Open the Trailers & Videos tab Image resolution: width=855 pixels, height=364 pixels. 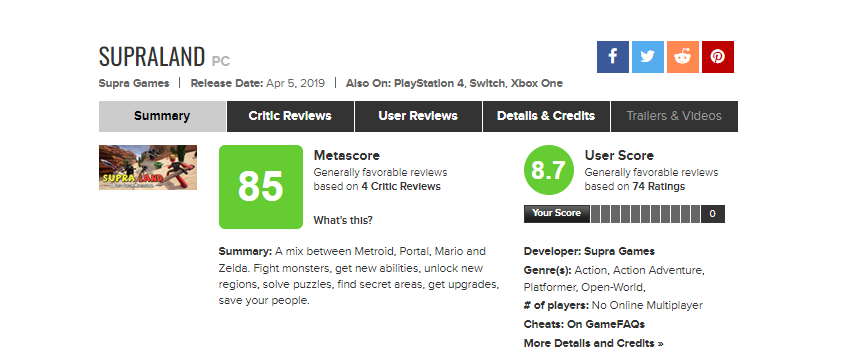click(x=674, y=116)
